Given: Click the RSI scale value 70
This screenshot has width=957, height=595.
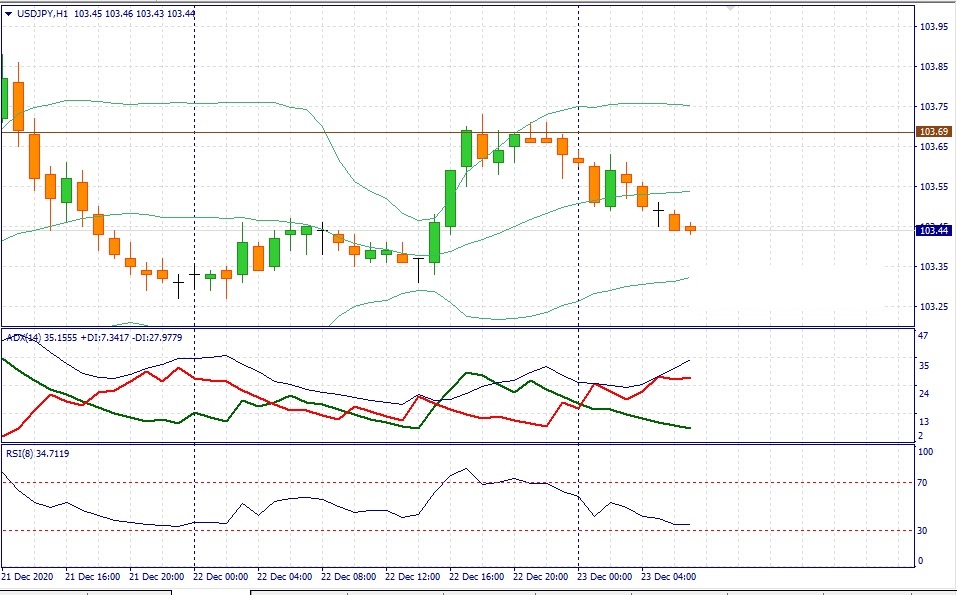Looking at the screenshot, I should click(924, 483).
